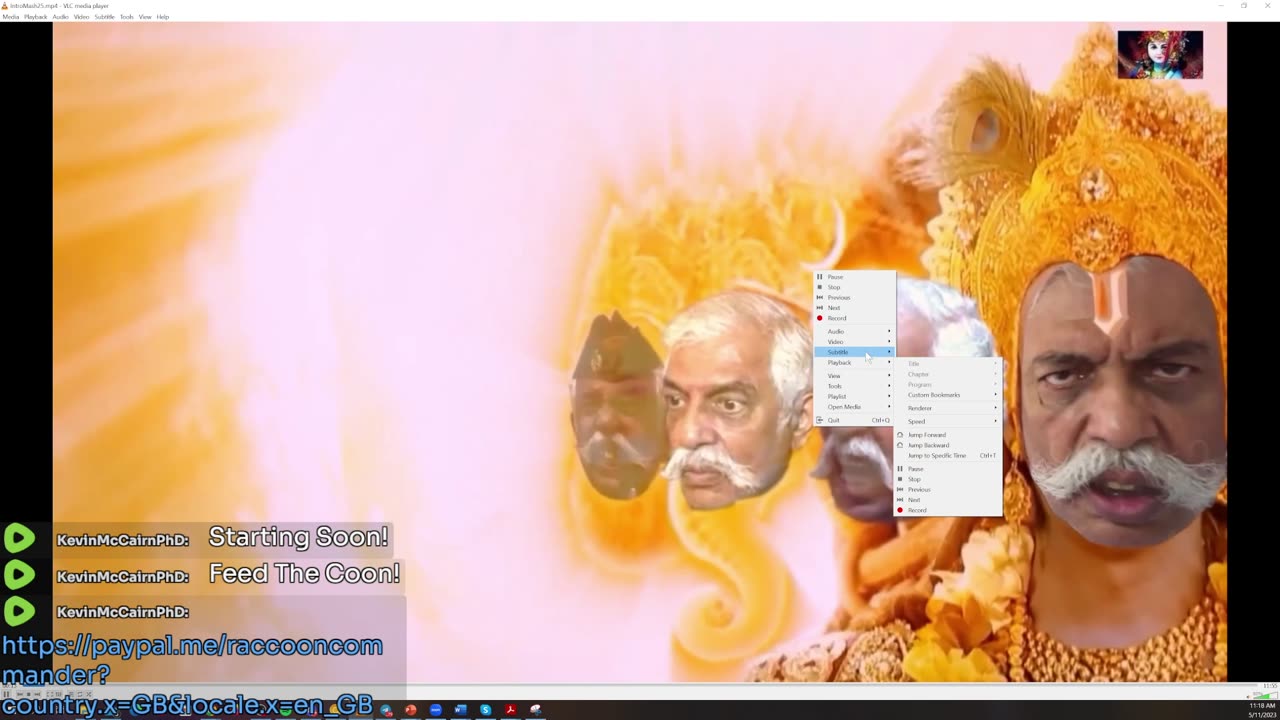Image resolution: width=1280 pixels, height=720 pixels.
Task: Click Pause in the lower submenu
Action: pyautogui.click(x=947, y=469)
